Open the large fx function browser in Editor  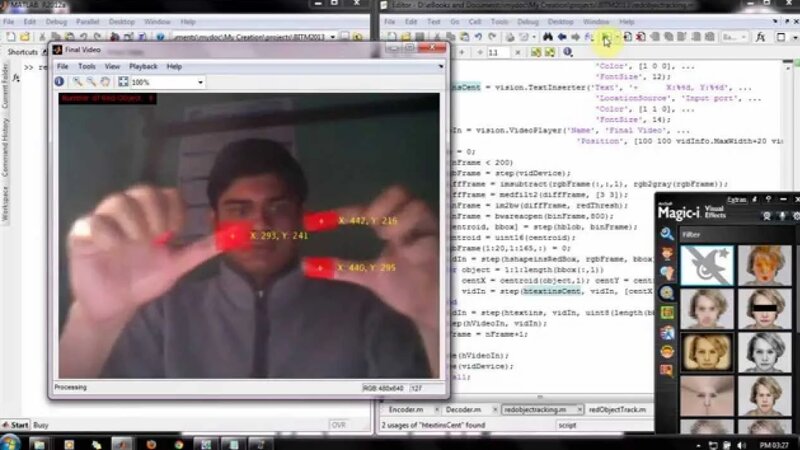tap(760, 37)
